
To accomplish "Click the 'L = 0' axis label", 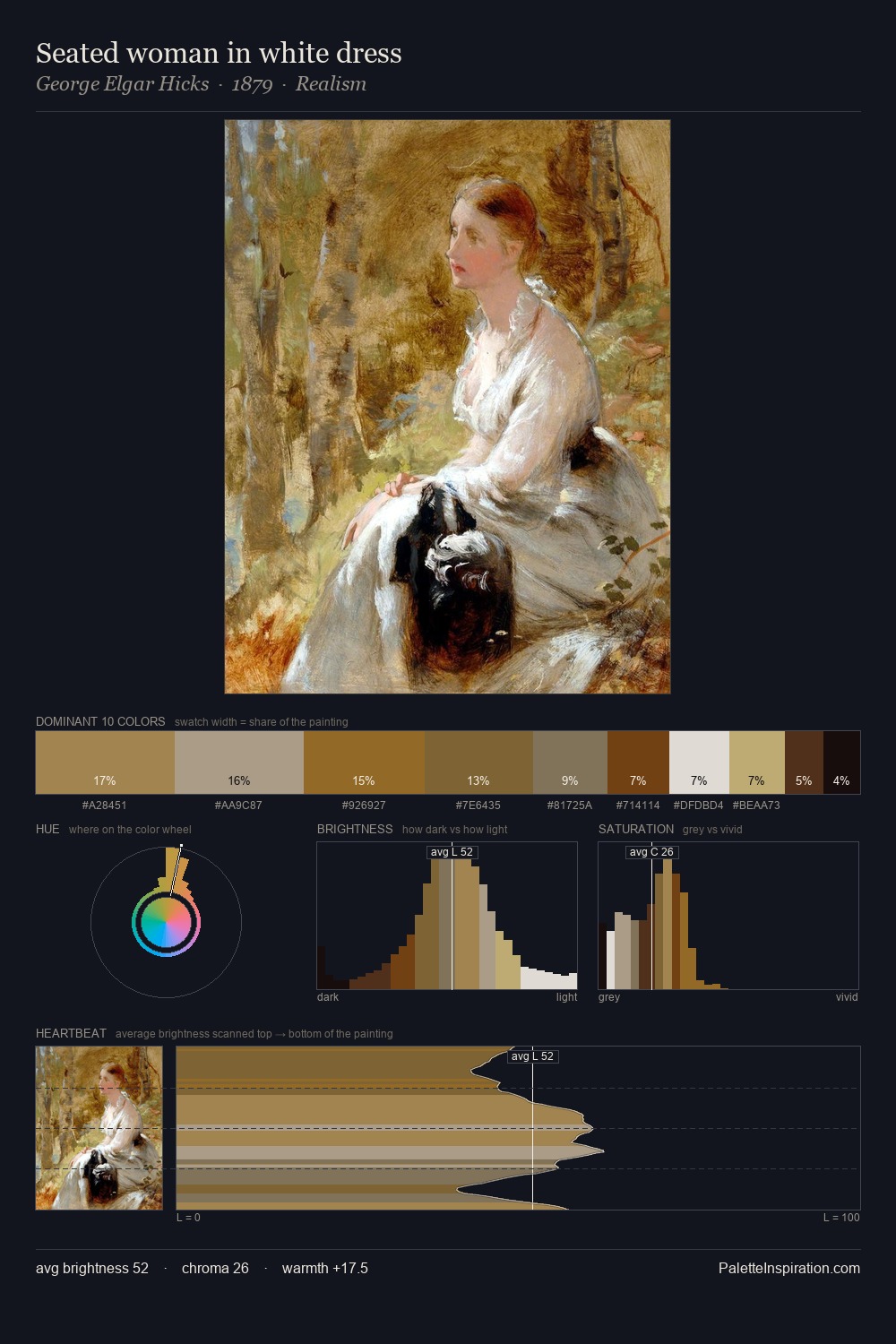I will [x=188, y=1218].
